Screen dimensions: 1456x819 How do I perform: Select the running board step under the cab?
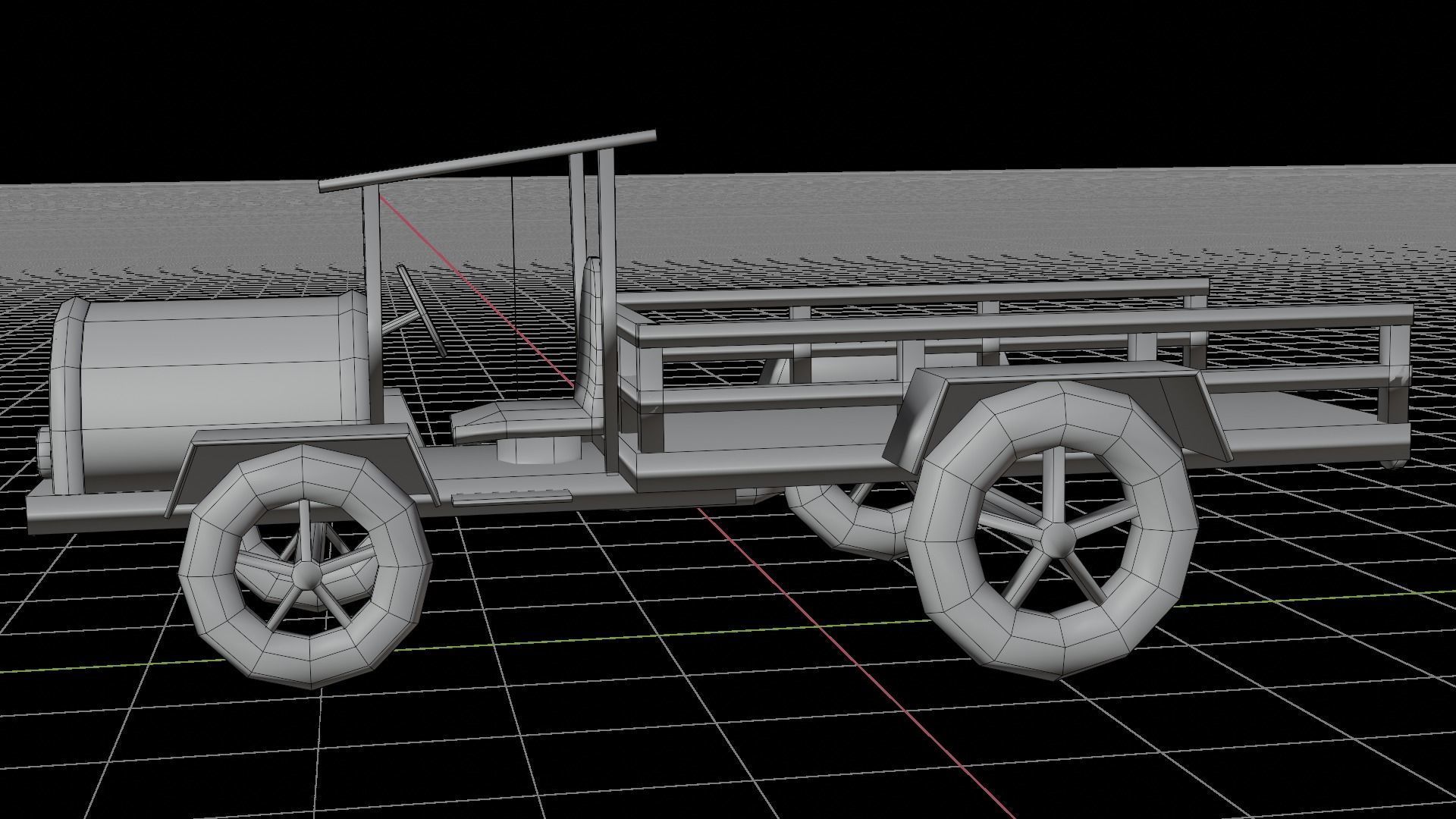[x=511, y=497]
